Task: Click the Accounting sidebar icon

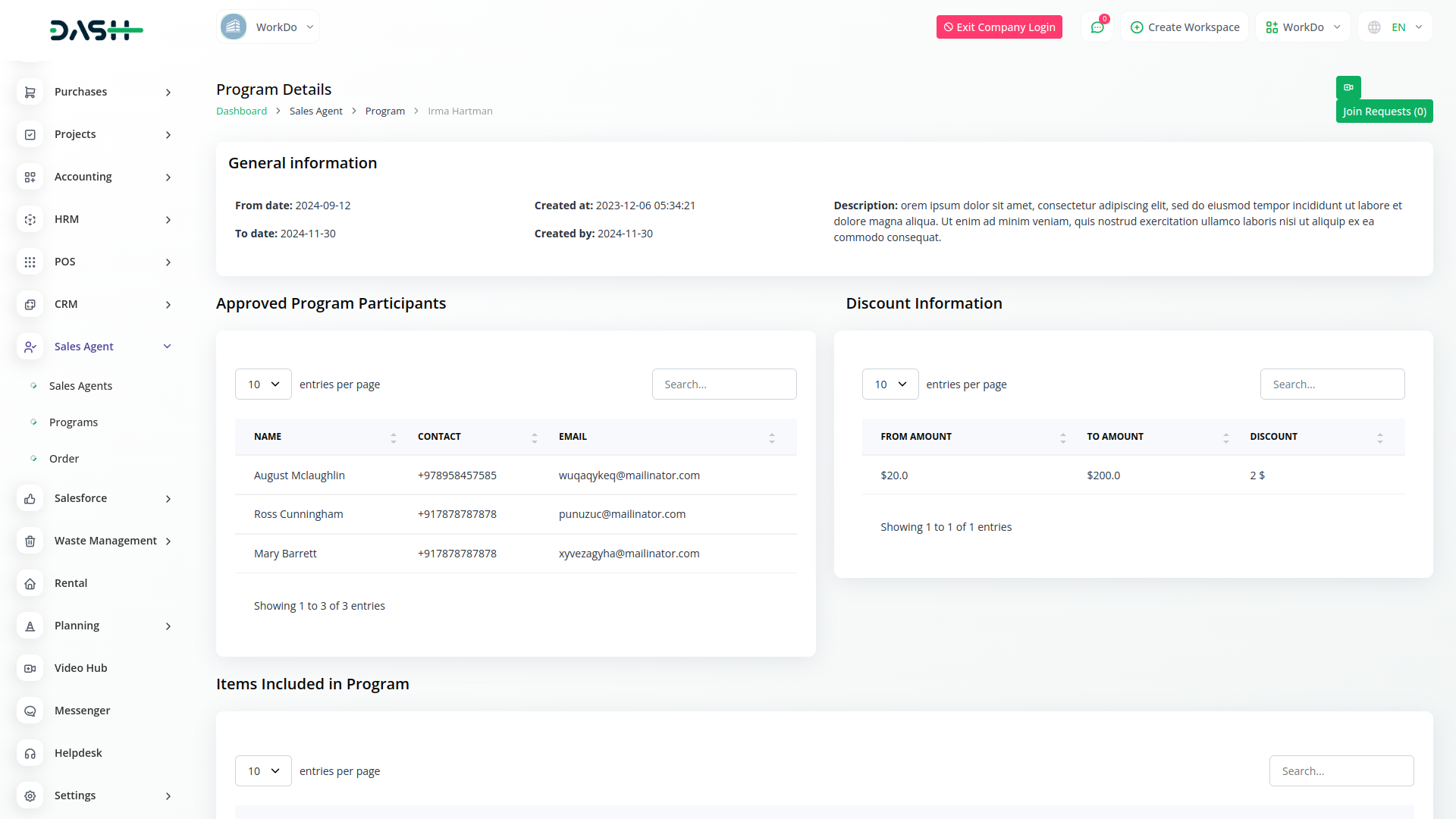Action: click(30, 177)
